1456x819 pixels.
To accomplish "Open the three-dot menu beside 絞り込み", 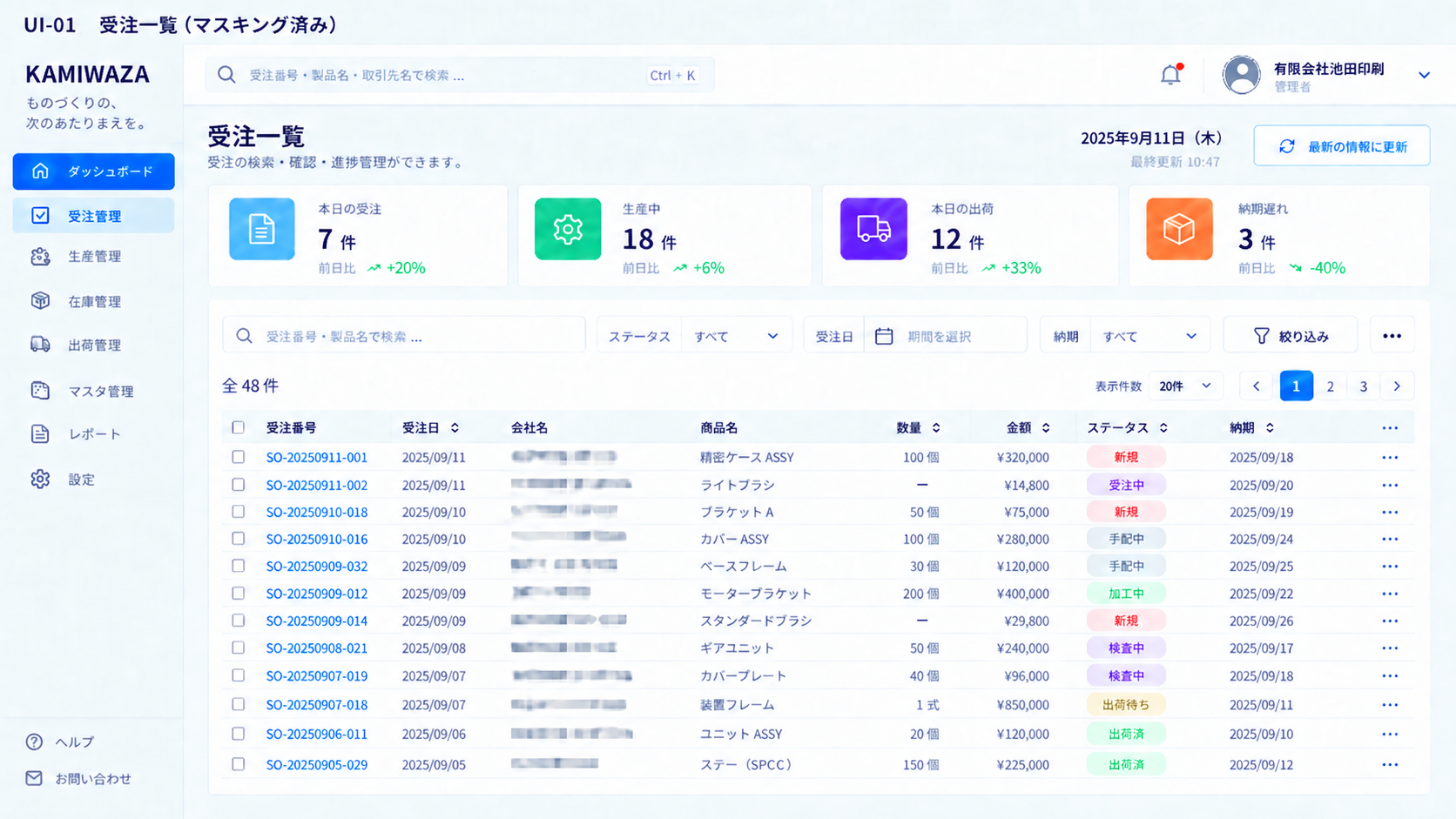I will point(1392,336).
